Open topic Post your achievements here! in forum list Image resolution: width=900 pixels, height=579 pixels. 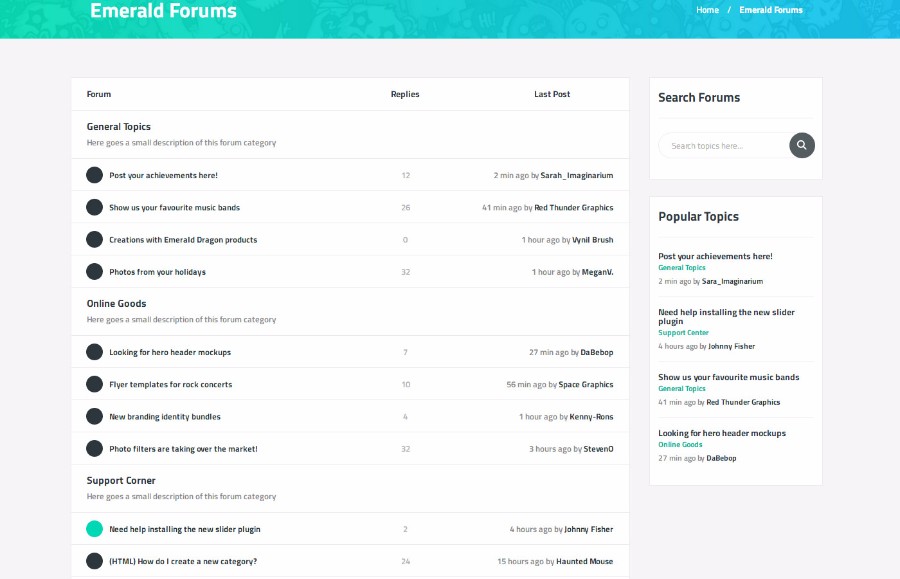[164, 176]
